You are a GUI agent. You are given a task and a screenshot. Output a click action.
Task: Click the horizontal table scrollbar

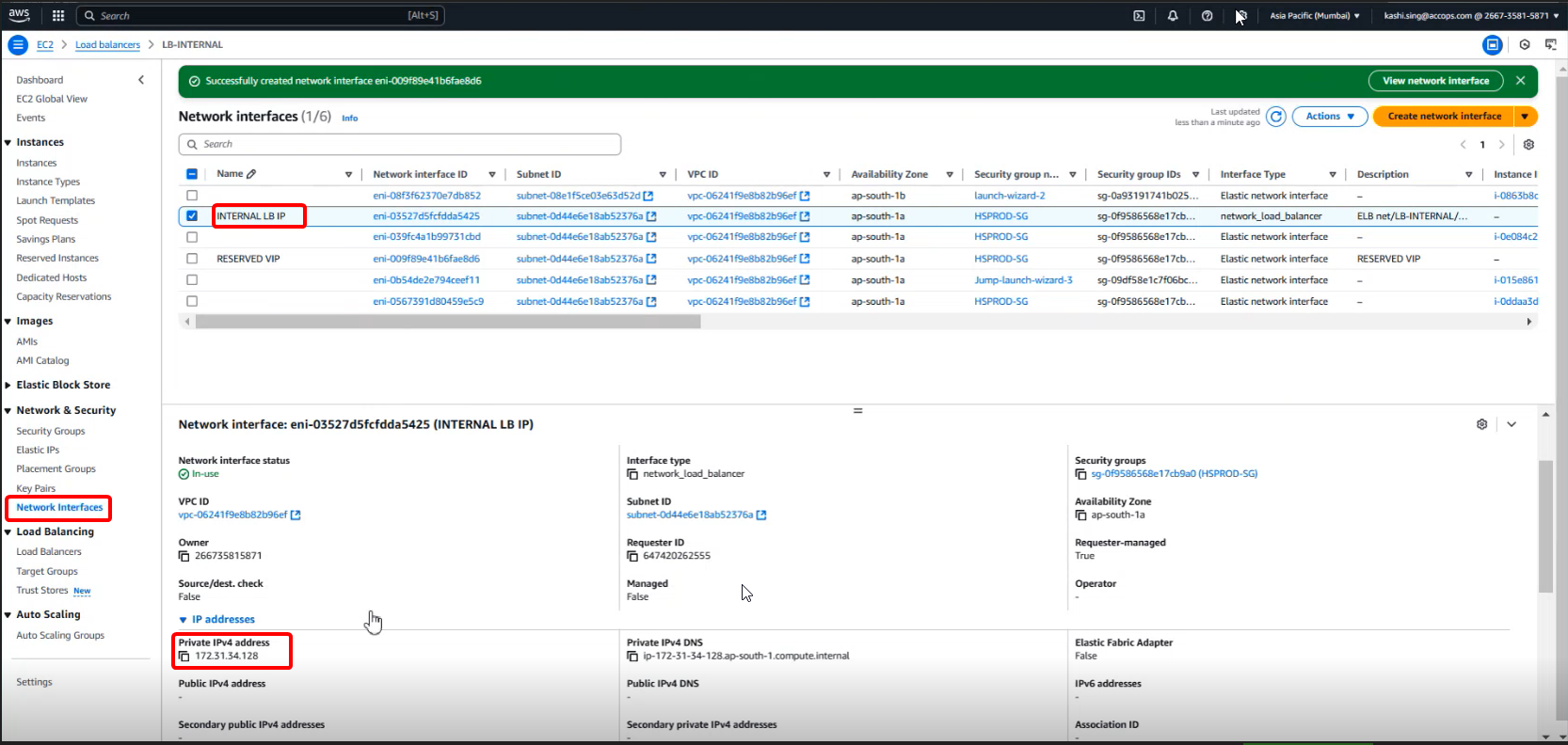click(448, 322)
